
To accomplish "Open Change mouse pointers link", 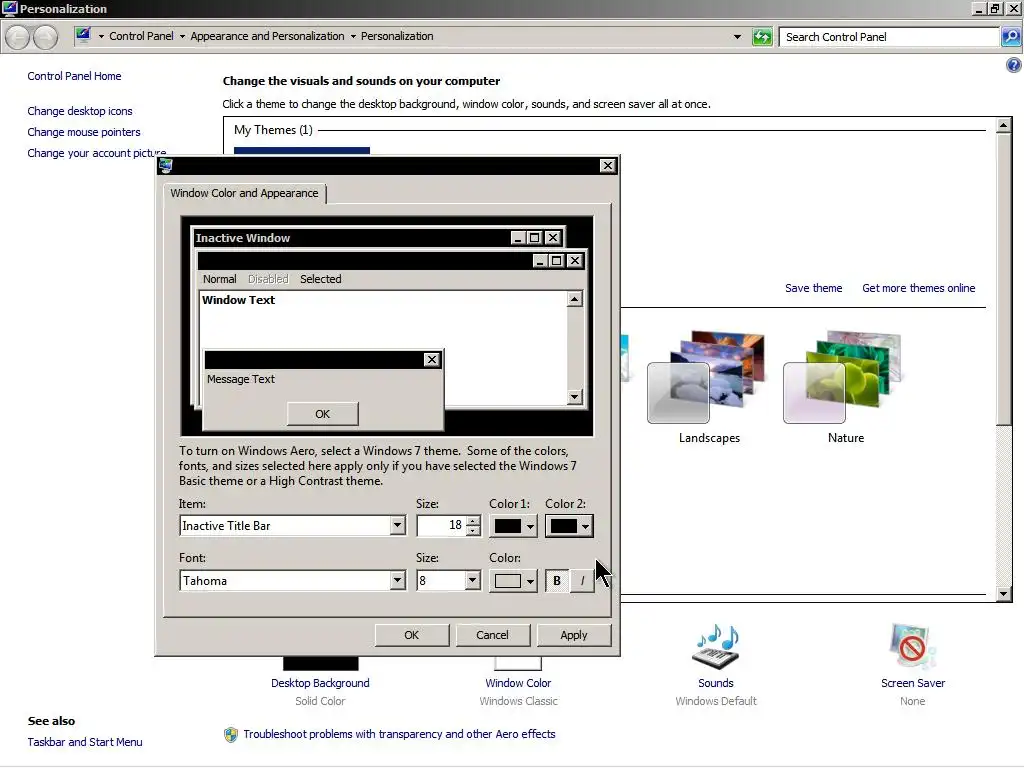I will [84, 132].
